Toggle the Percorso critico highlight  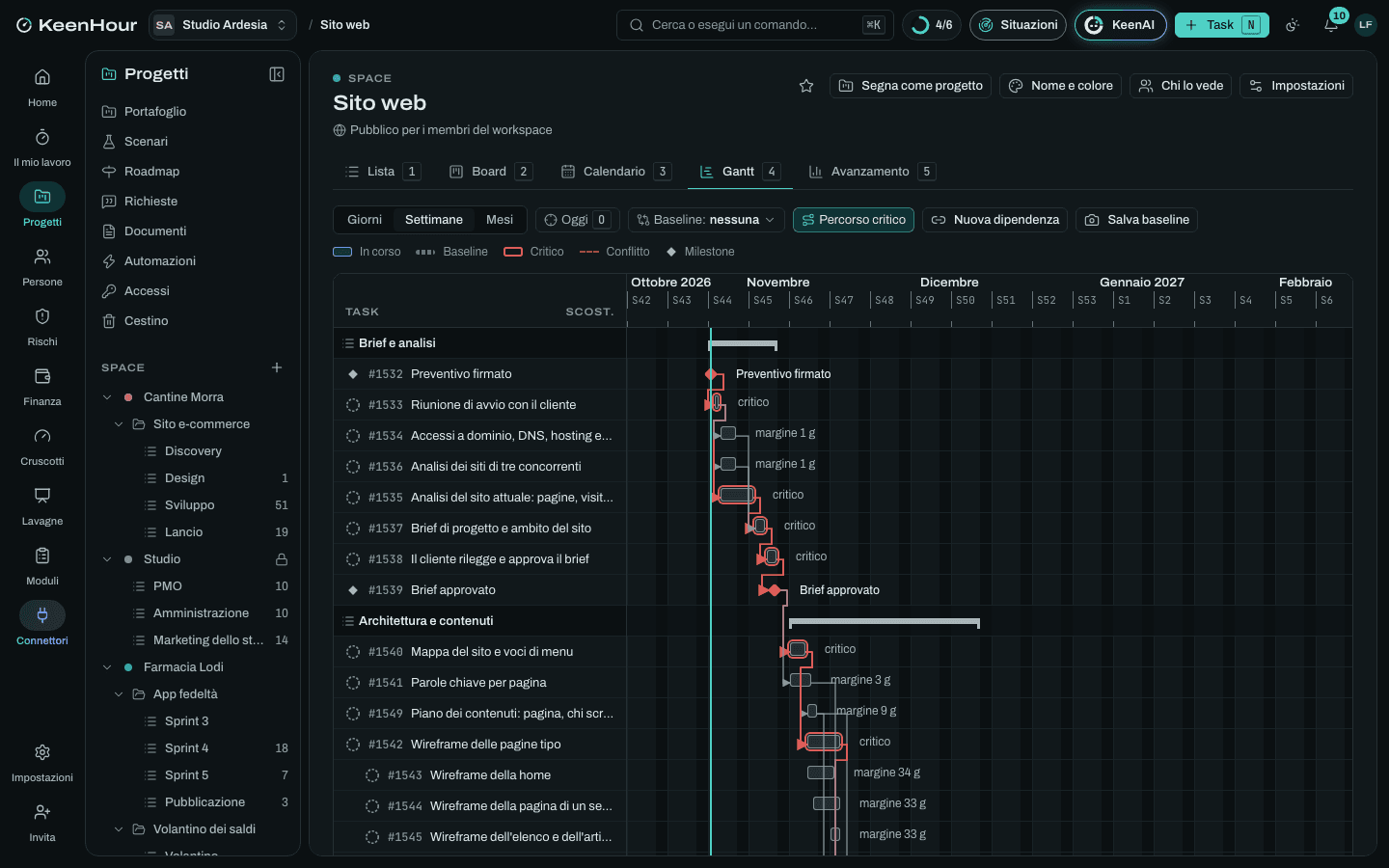tap(854, 220)
